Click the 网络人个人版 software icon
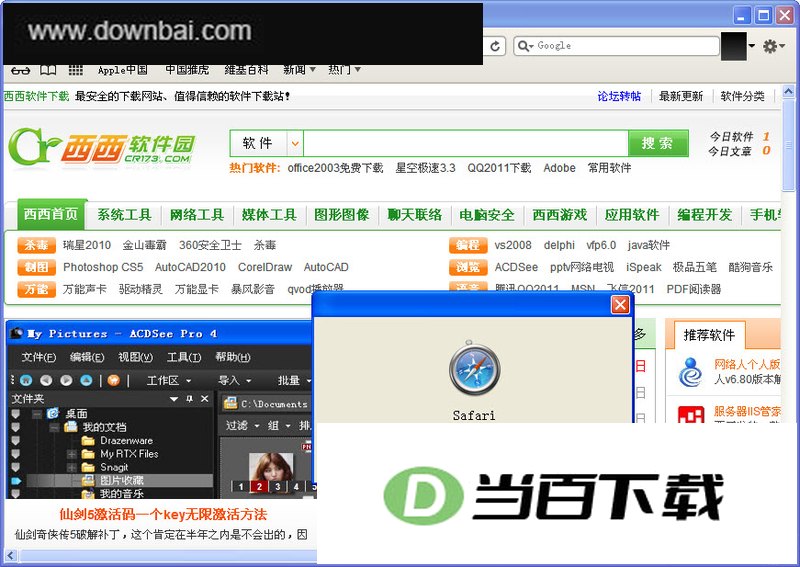Image resolution: width=800 pixels, height=567 pixels. [x=690, y=372]
